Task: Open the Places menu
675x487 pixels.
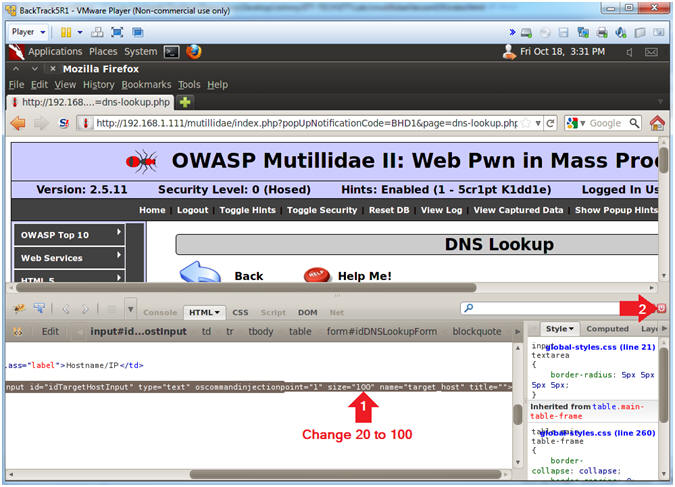Action: point(103,52)
